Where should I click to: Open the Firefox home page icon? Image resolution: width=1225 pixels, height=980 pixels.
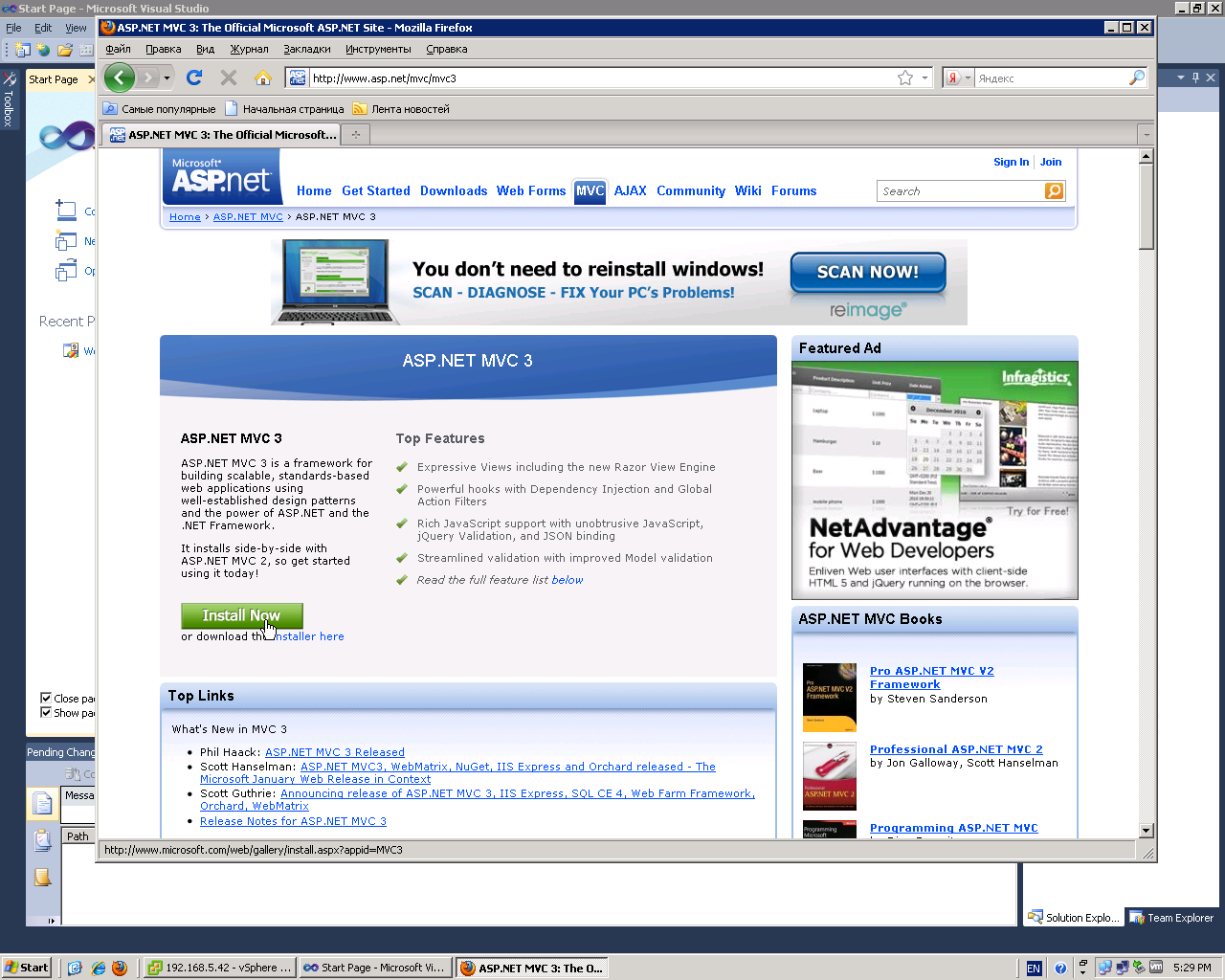(263, 78)
